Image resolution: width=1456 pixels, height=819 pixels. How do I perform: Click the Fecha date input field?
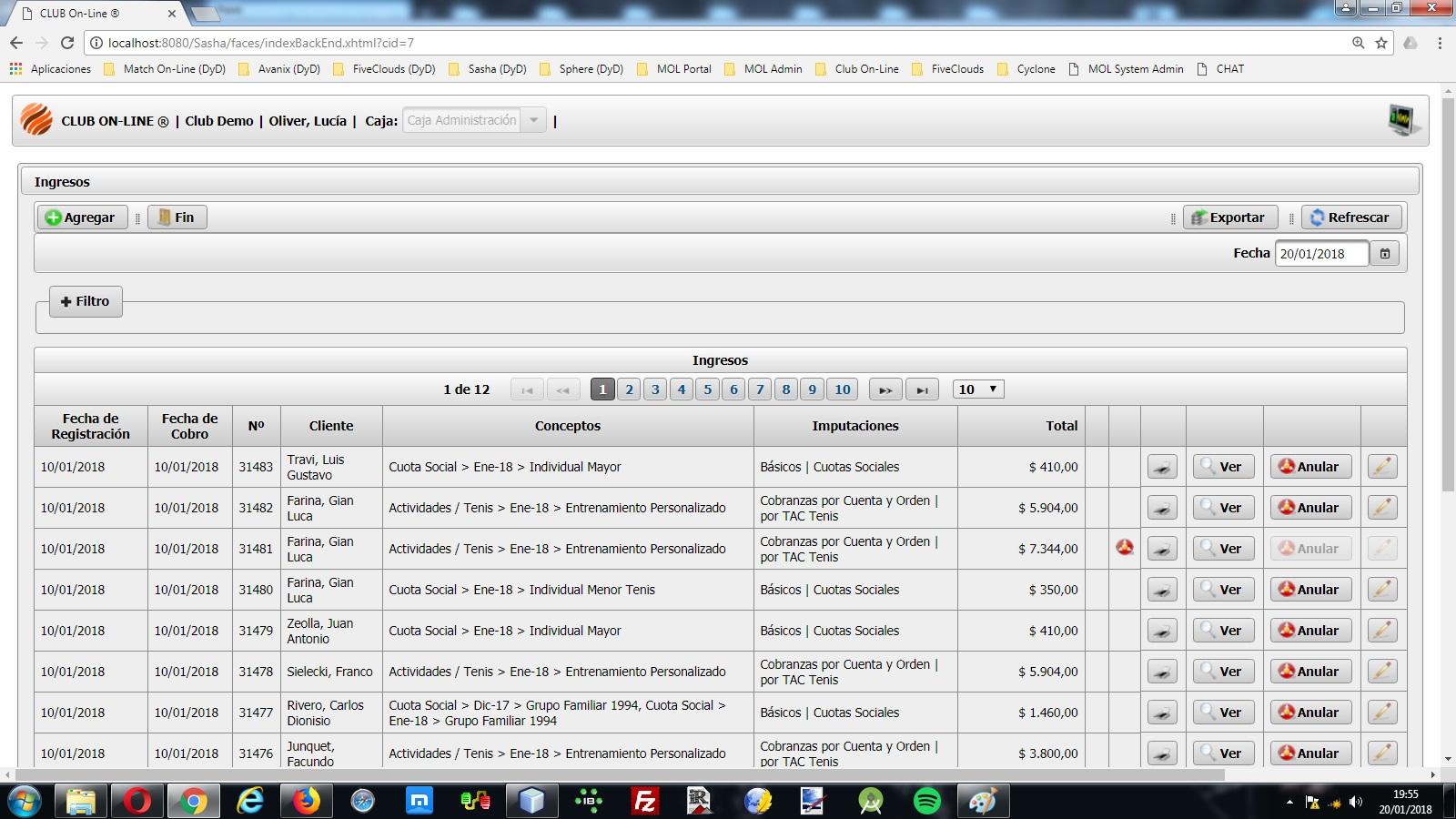click(1321, 254)
